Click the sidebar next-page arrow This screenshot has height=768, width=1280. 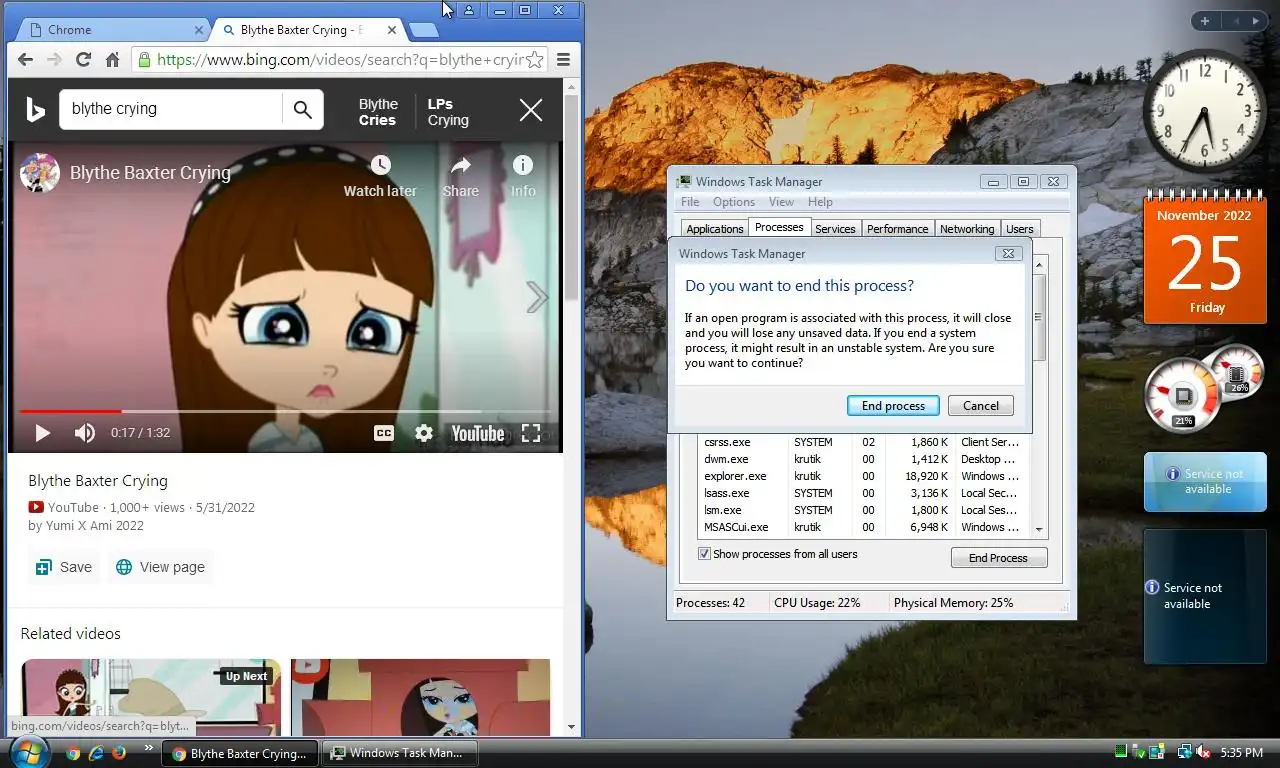click(1255, 21)
